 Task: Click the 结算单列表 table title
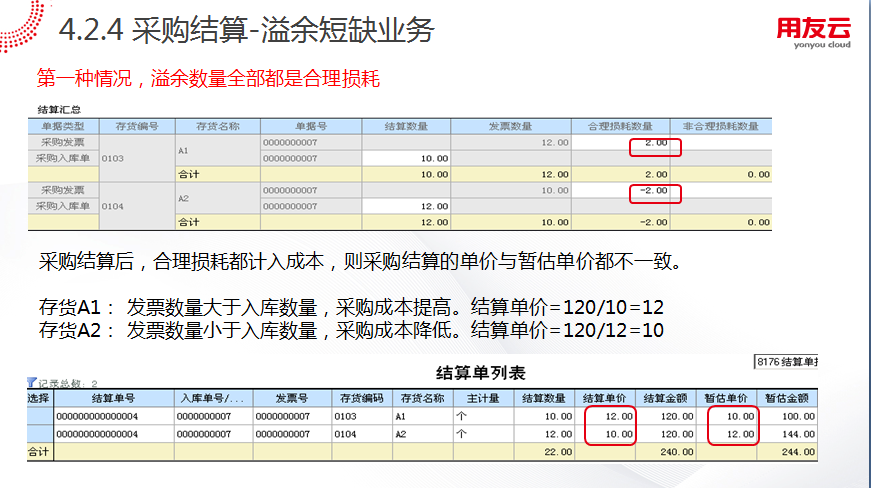480,373
